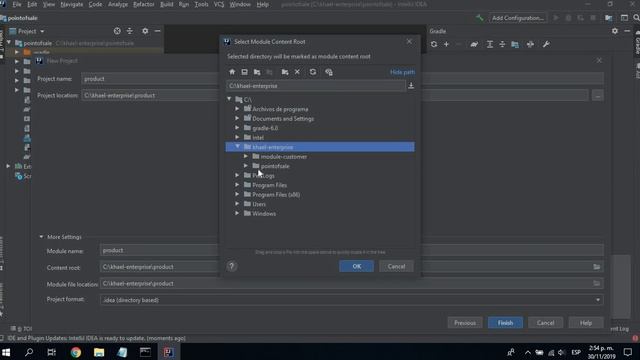Expand Windows folder arrow
This screenshot has width=640, height=360.
[237, 213]
